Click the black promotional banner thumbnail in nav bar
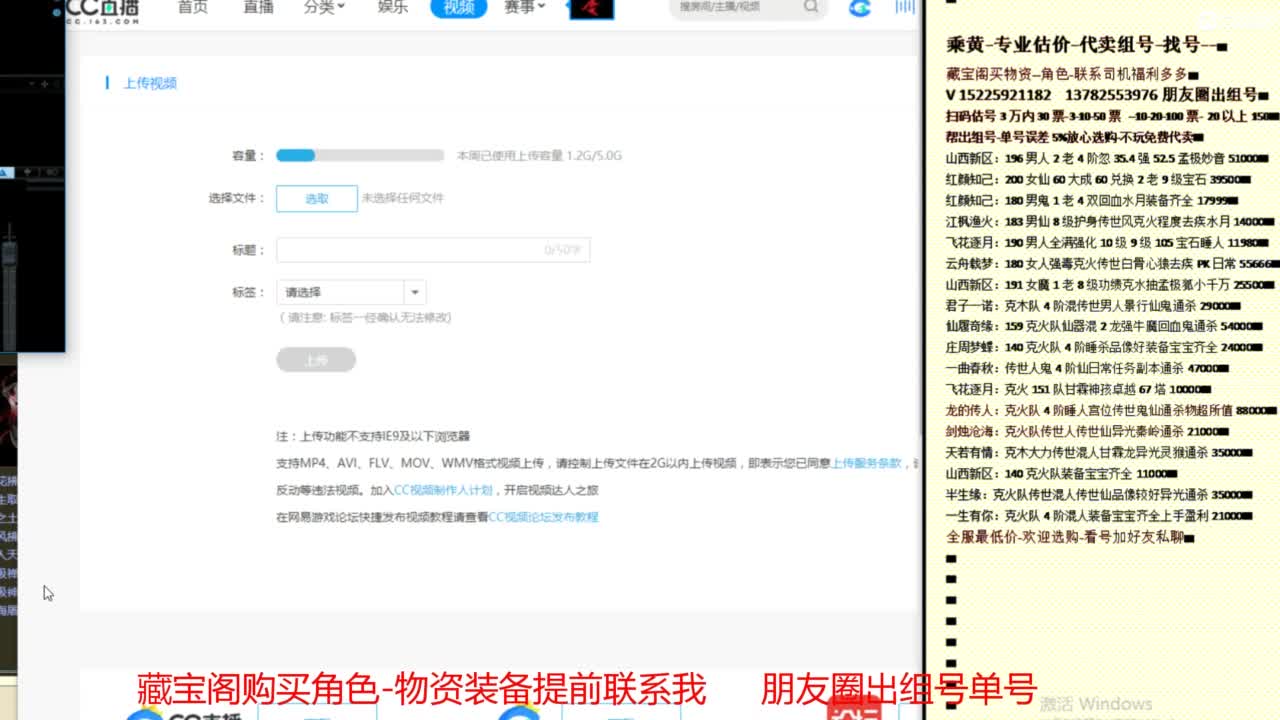 (x=591, y=10)
